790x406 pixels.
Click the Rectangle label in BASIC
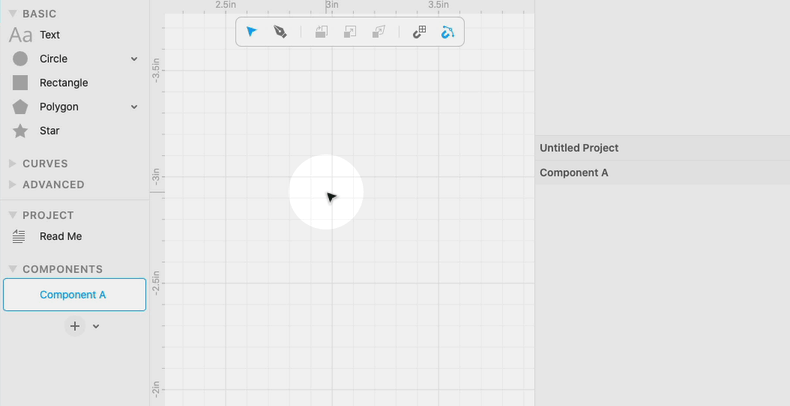(x=64, y=83)
